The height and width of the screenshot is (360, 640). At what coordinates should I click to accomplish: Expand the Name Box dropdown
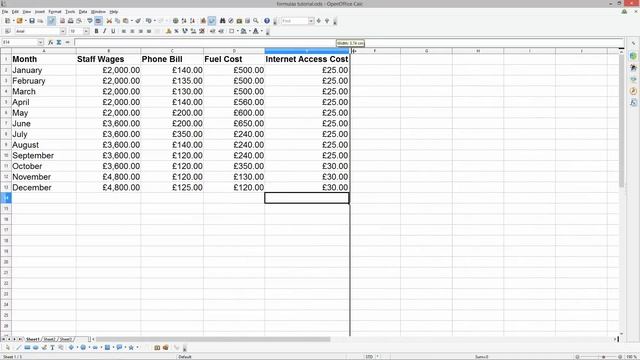click(x=40, y=42)
